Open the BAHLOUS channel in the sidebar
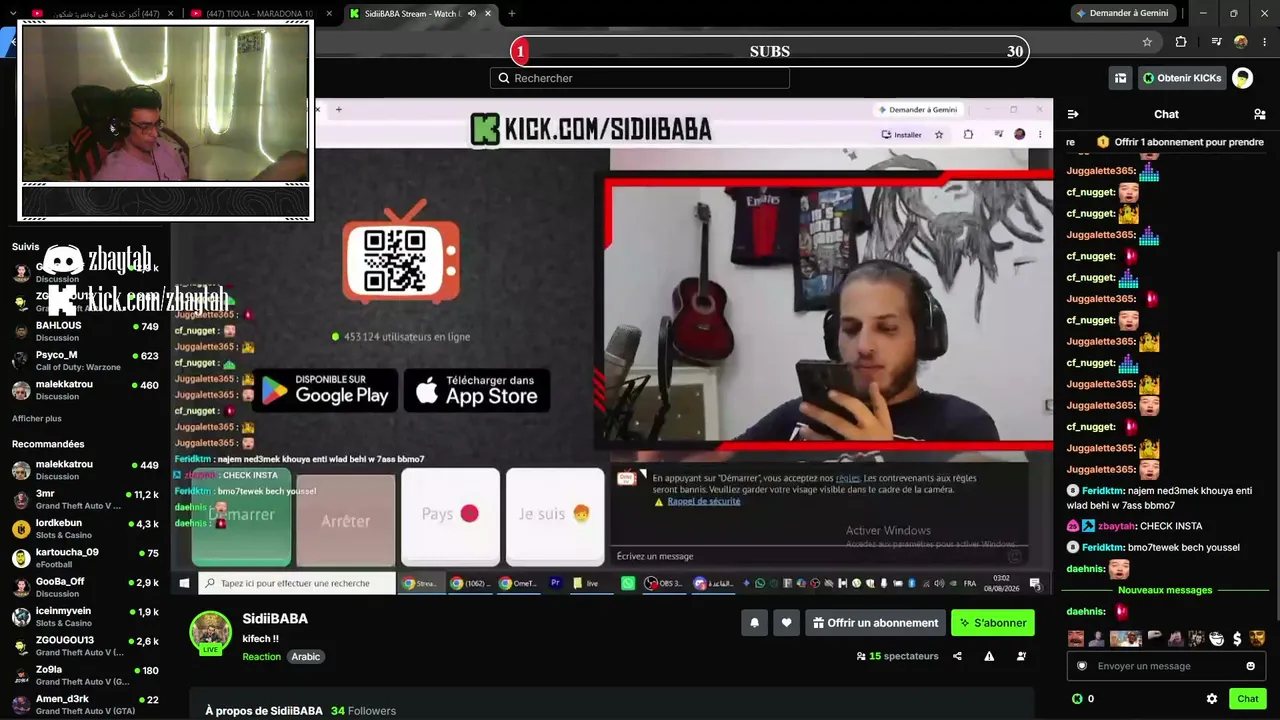This screenshot has width=1280, height=720. [x=85, y=331]
